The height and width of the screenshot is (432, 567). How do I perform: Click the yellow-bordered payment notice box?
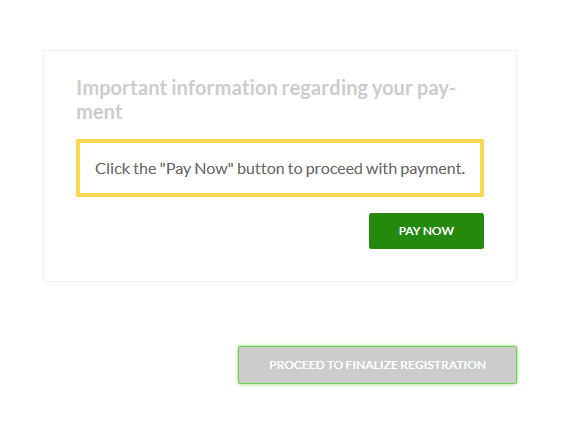(280, 168)
